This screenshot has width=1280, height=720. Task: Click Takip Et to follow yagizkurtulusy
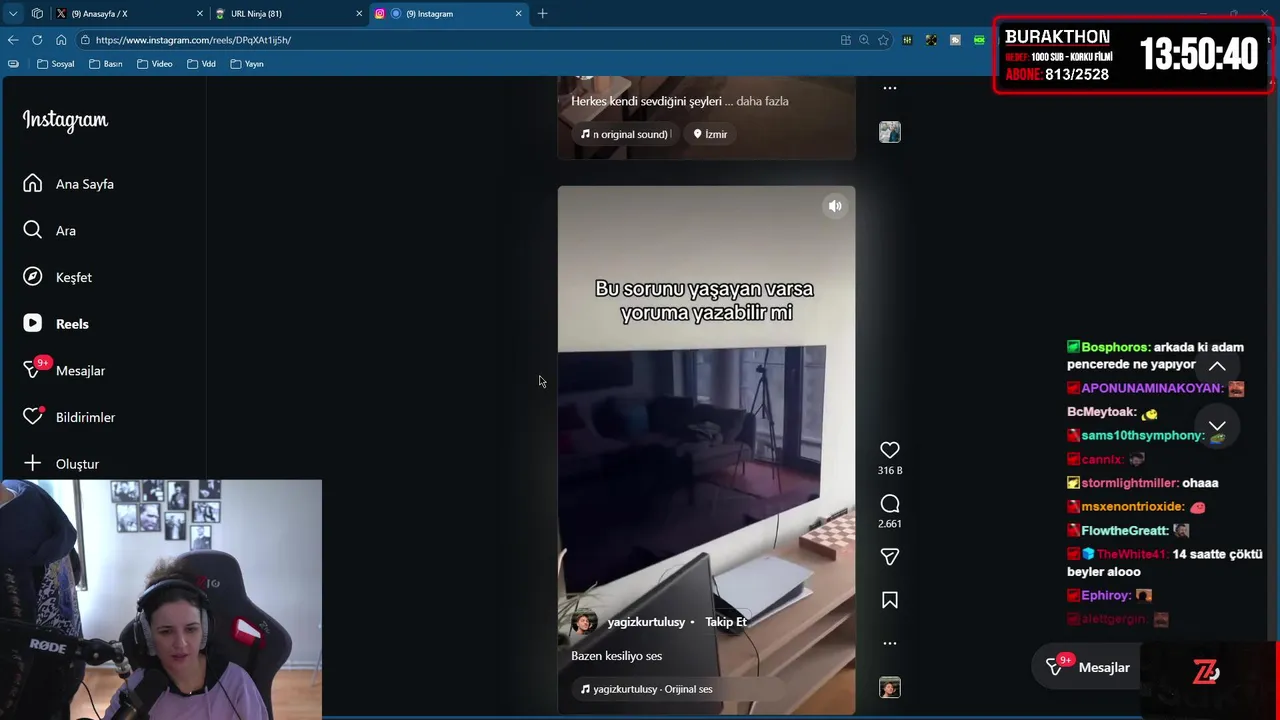tap(726, 622)
